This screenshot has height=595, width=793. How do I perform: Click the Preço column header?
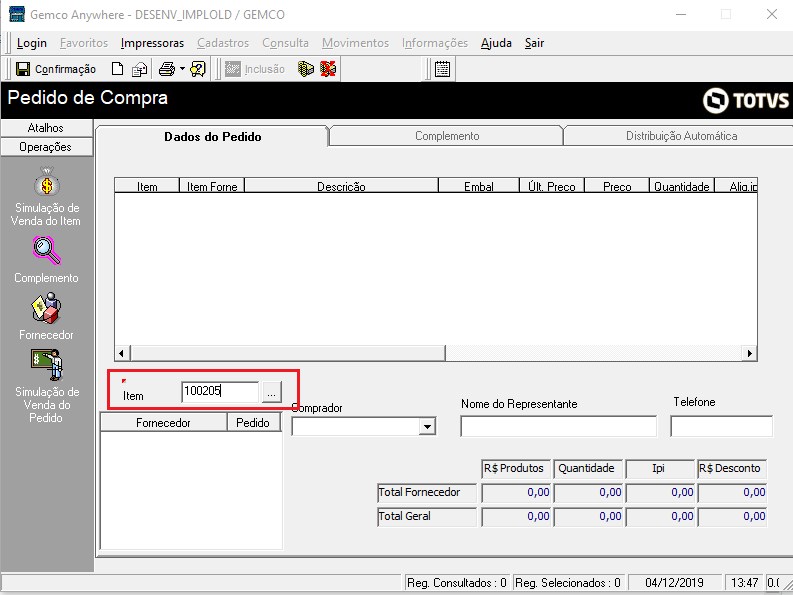coord(617,186)
